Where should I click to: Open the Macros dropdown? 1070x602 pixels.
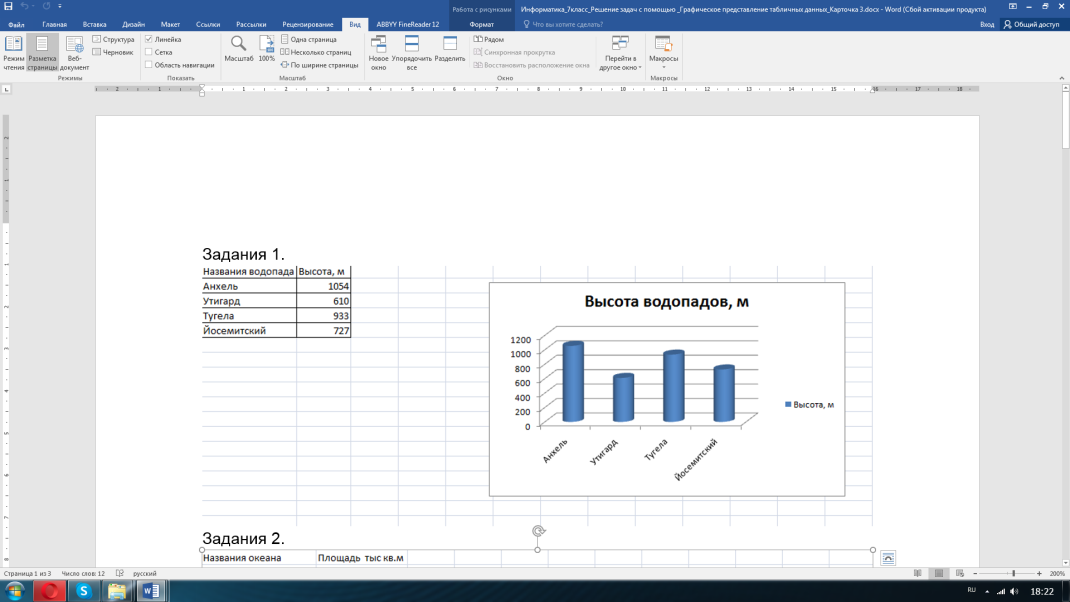[x=663, y=53]
